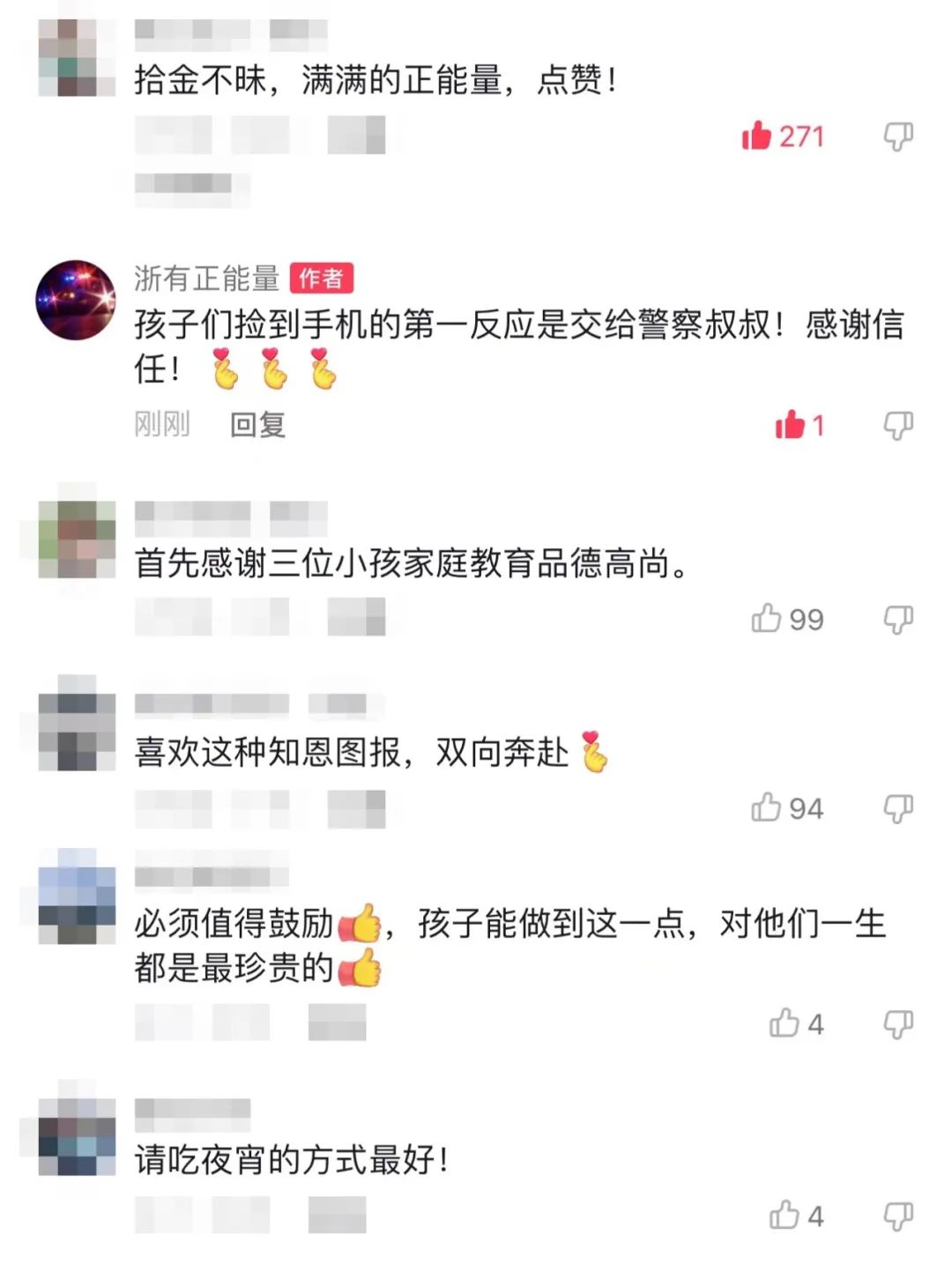Dislike the author's comment about 警察叔叔

(x=898, y=426)
